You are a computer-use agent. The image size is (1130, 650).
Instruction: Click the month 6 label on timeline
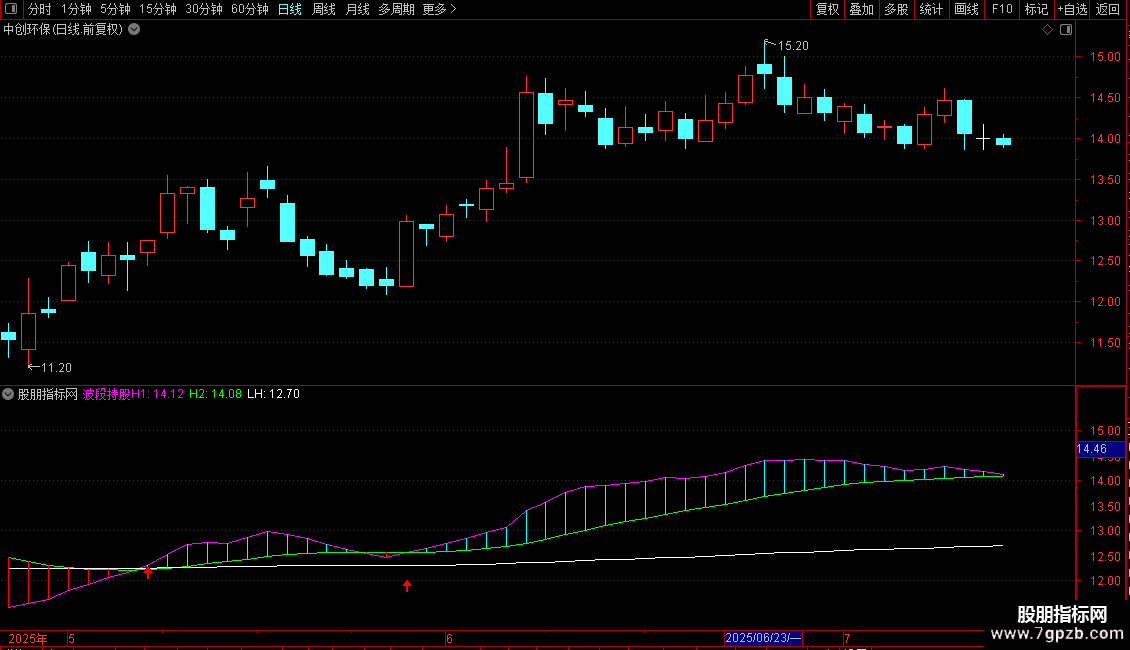click(x=449, y=638)
